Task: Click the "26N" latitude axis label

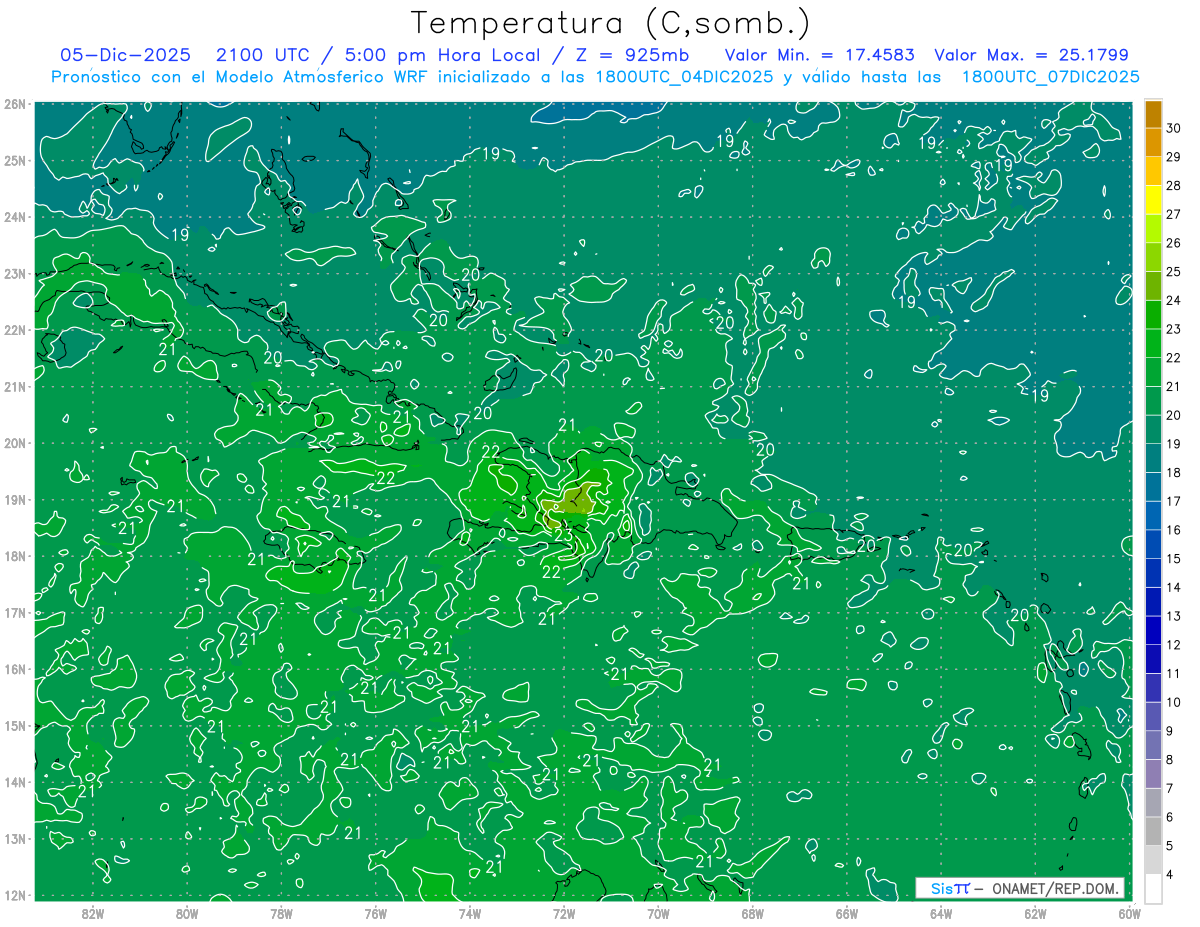Action: (14, 104)
